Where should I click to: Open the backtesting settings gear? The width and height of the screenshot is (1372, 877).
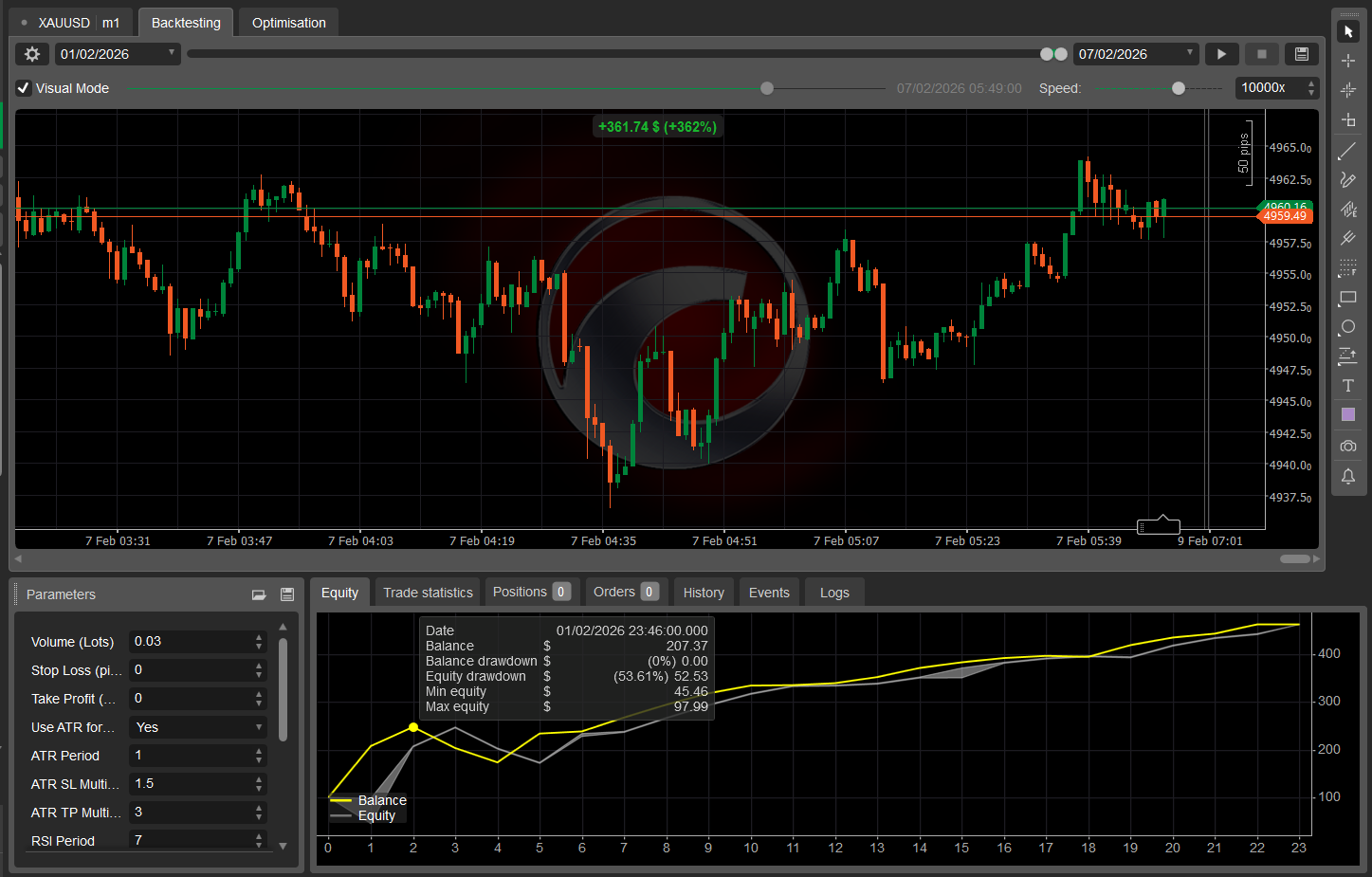(31, 54)
